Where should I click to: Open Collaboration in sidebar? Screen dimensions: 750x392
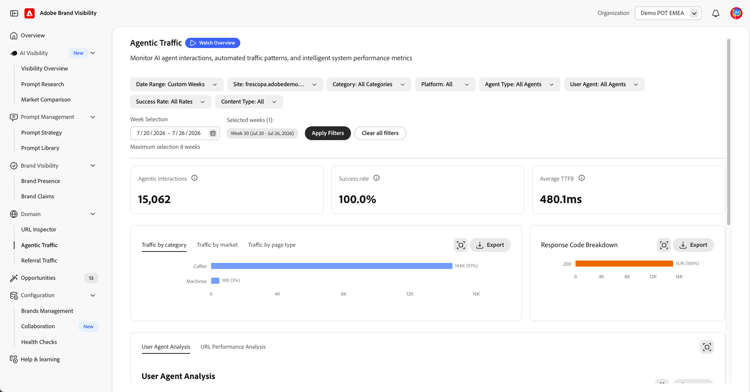click(38, 327)
